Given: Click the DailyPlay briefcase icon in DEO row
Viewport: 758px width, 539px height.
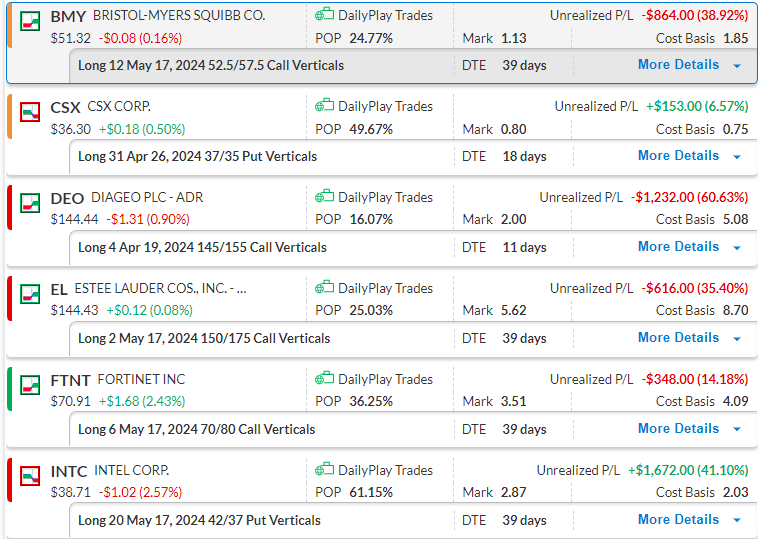Looking at the screenshot, I should tap(324, 197).
